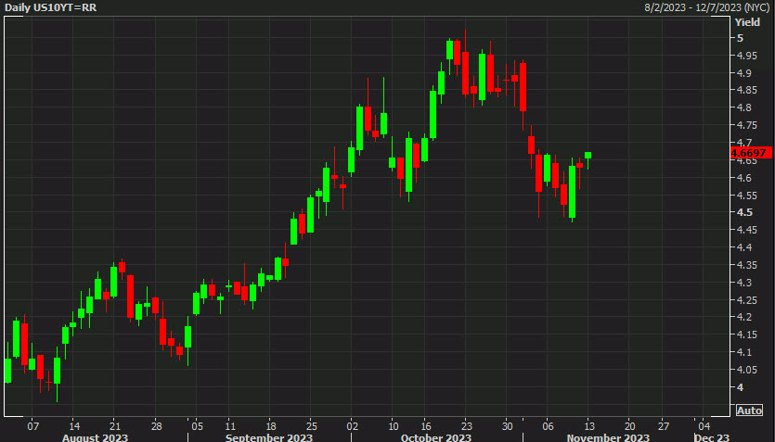The image size is (775, 442).
Task: Click the 4.25 yield axis label
Action: point(746,300)
